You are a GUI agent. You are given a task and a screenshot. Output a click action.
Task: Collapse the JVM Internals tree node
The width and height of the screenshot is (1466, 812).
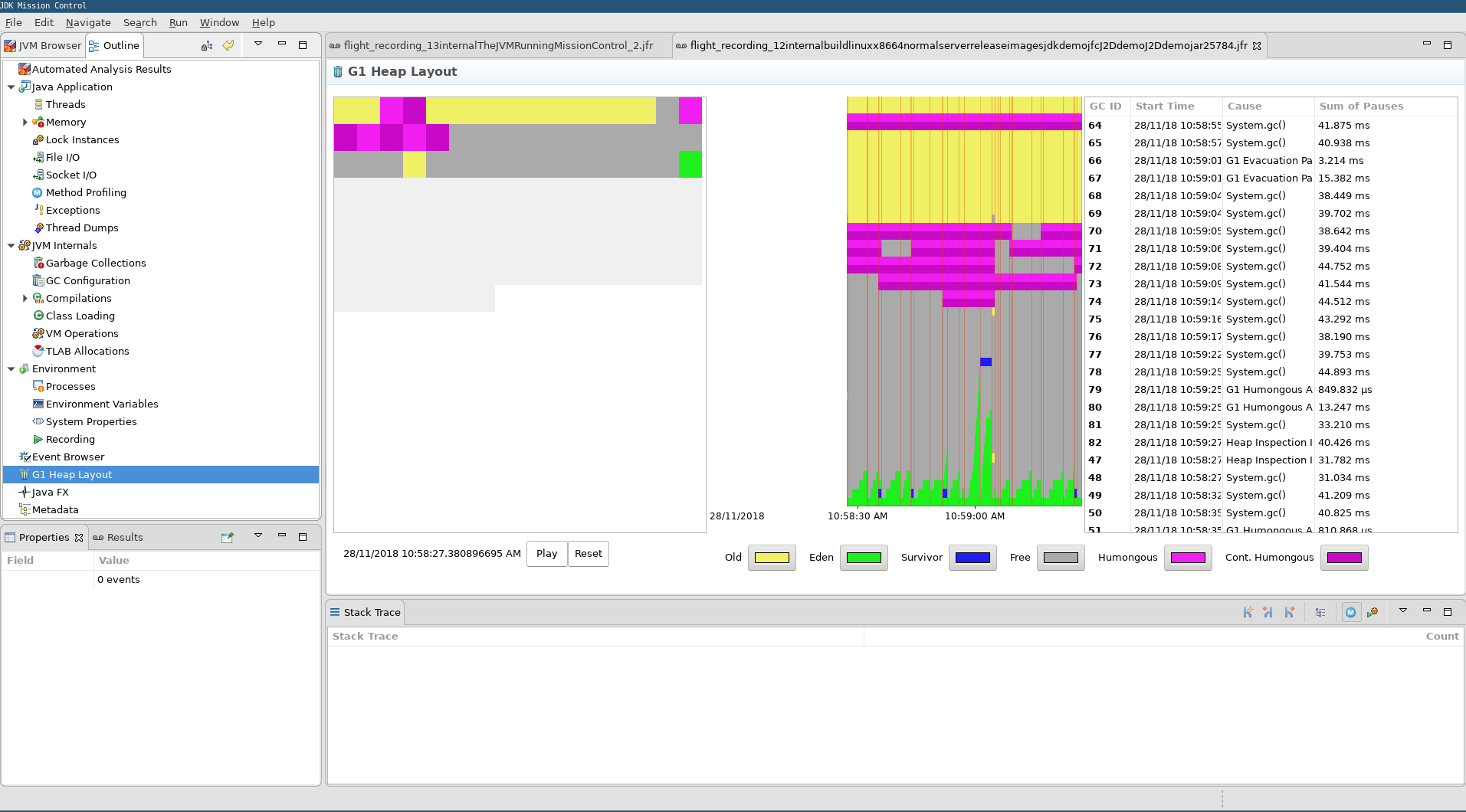11,245
